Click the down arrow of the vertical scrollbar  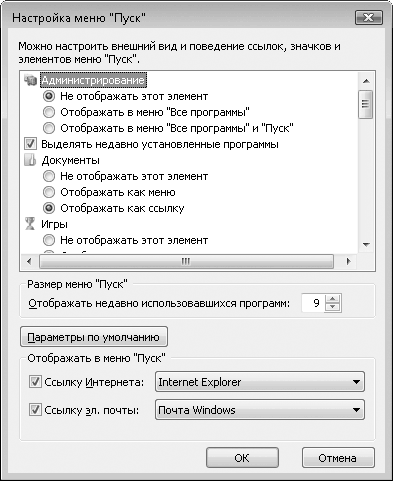point(366,245)
